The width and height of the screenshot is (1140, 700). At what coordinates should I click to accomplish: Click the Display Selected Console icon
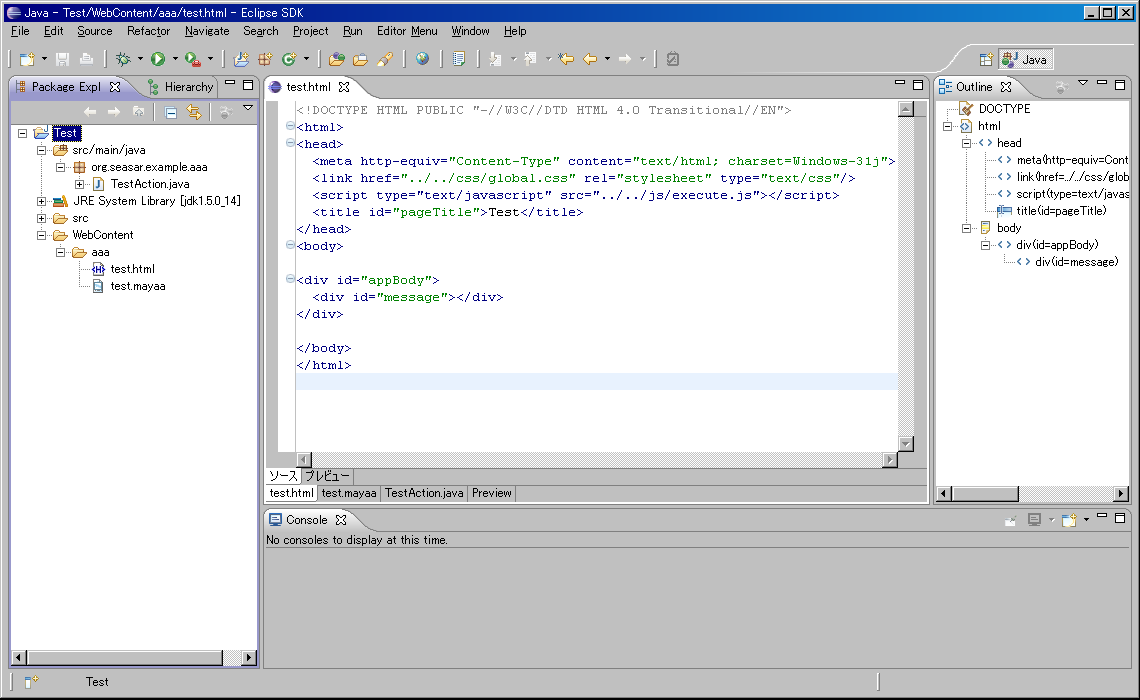click(x=1035, y=520)
